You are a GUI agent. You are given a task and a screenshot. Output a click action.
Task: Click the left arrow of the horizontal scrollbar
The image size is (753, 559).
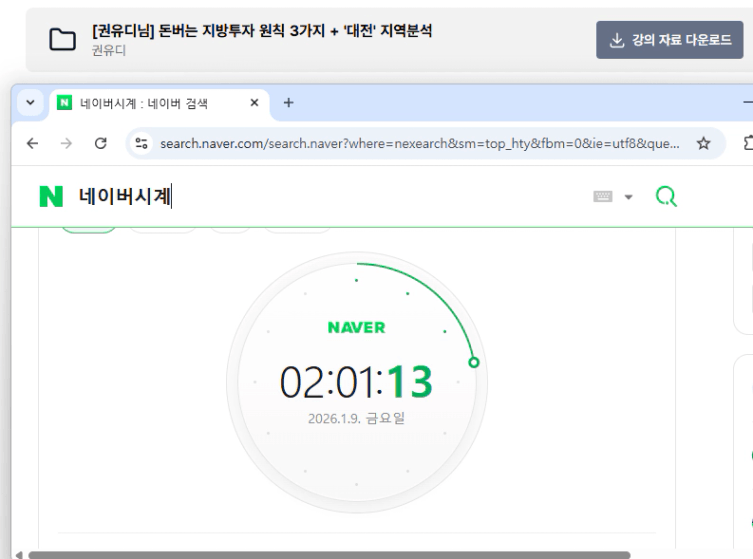(18, 555)
